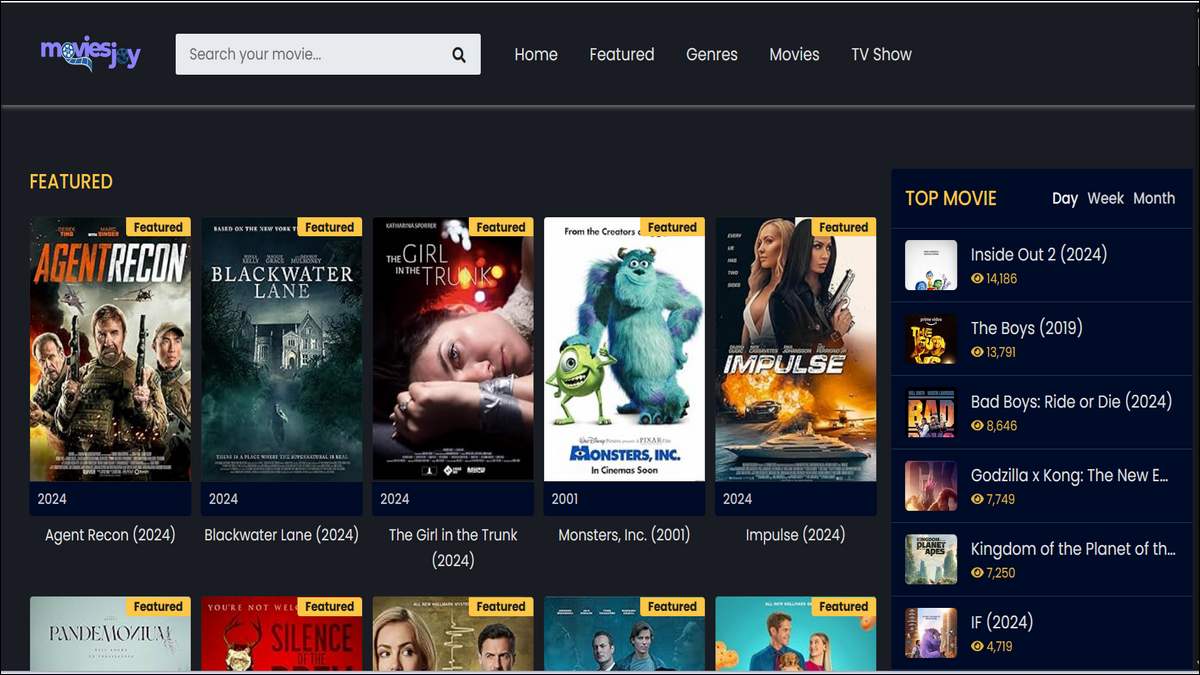Click Inside Out 2 thumbnail in Top Movie
This screenshot has height=675, width=1200.
931,265
